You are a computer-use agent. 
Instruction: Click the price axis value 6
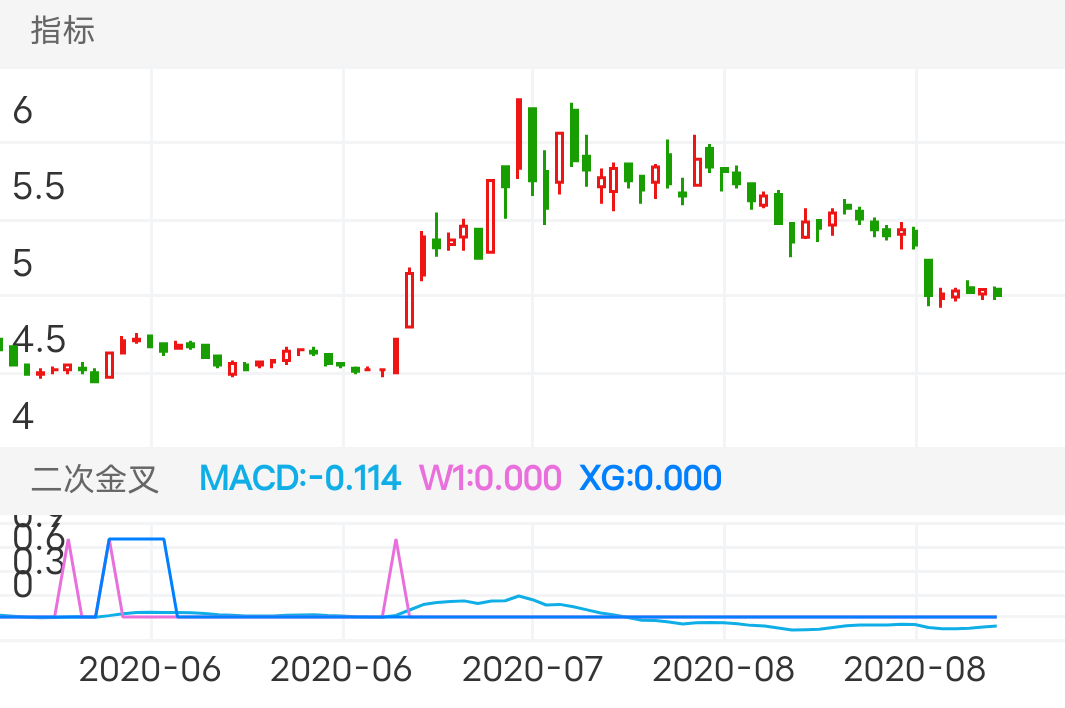click(24, 112)
